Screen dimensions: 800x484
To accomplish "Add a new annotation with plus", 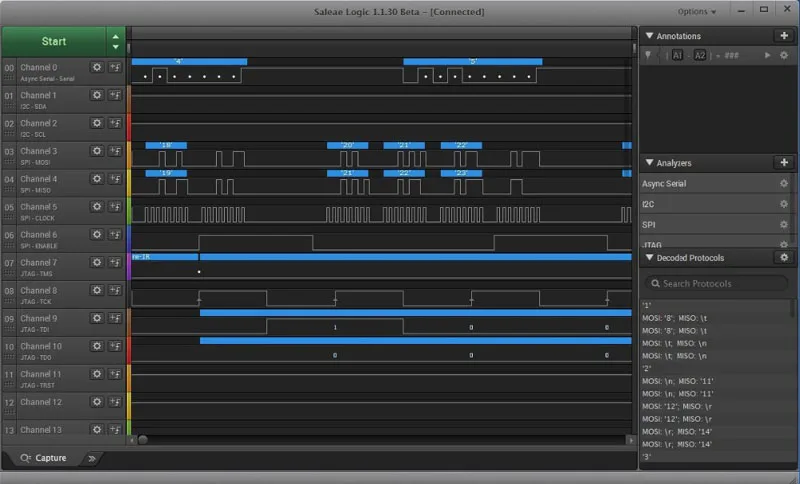I will click(784, 36).
